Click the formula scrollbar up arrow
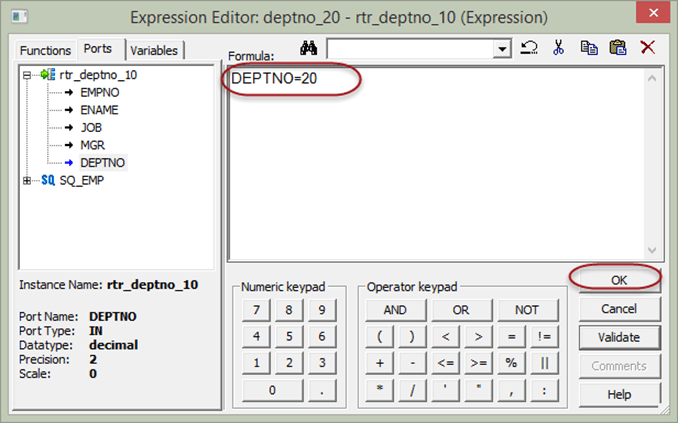678x423 pixels. pos(652,78)
